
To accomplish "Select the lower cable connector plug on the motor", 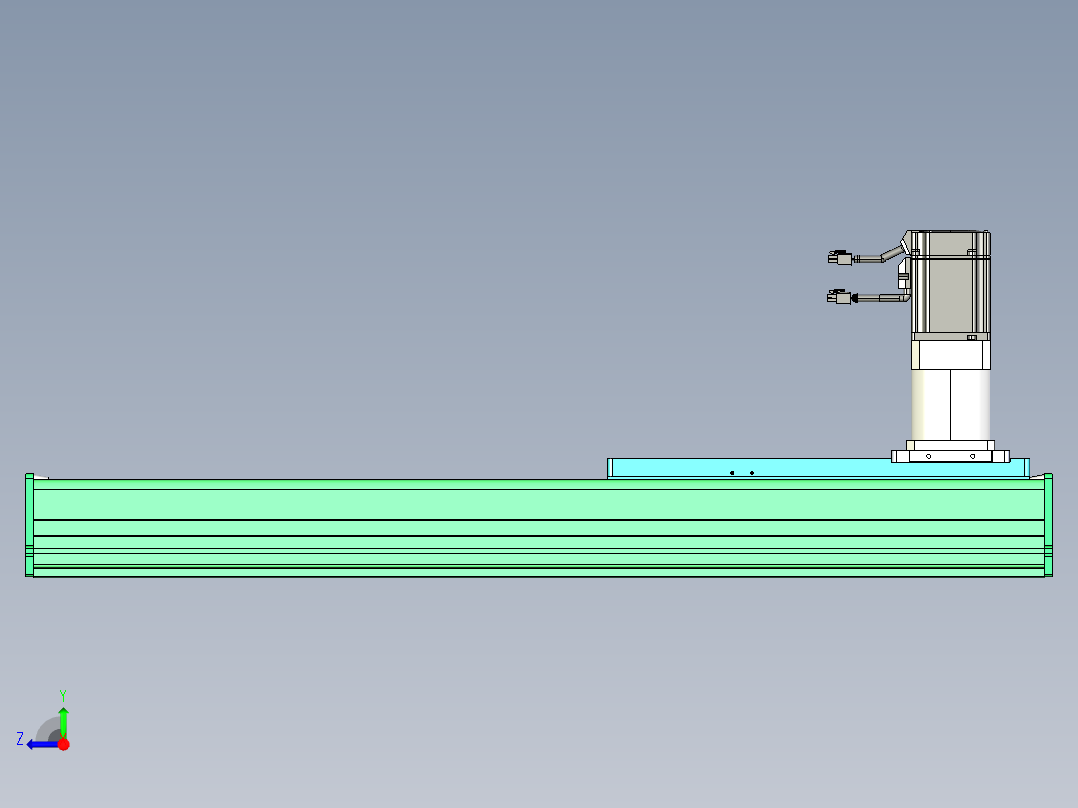I will [x=839, y=297].
